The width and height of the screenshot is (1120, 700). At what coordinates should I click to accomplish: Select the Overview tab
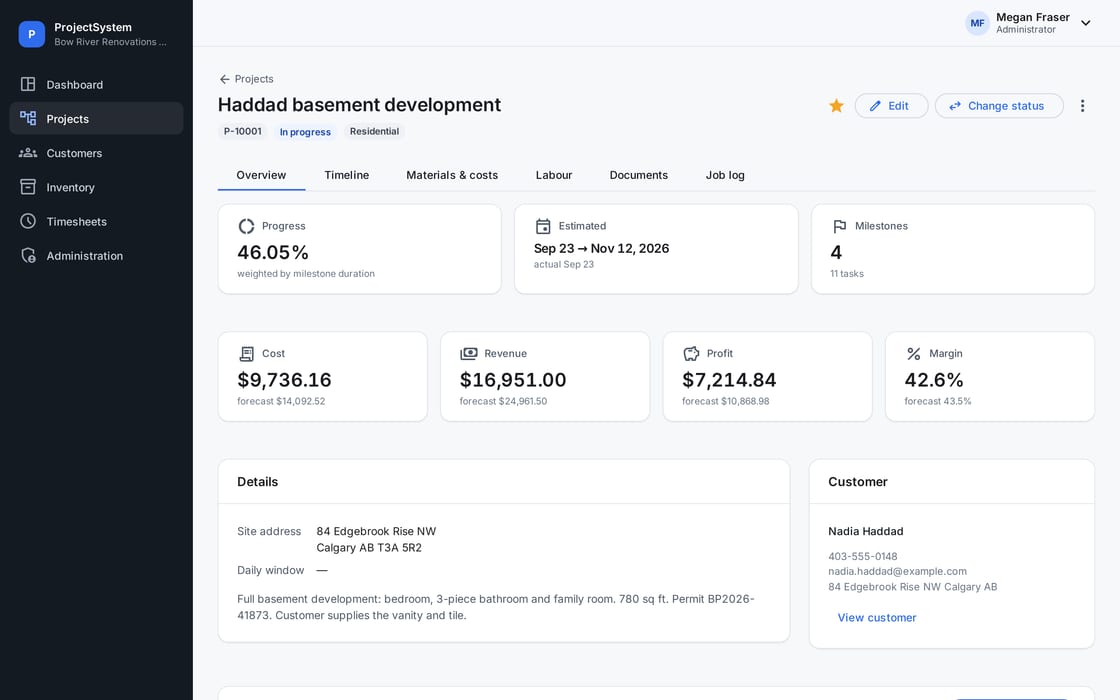click(261, 175)
